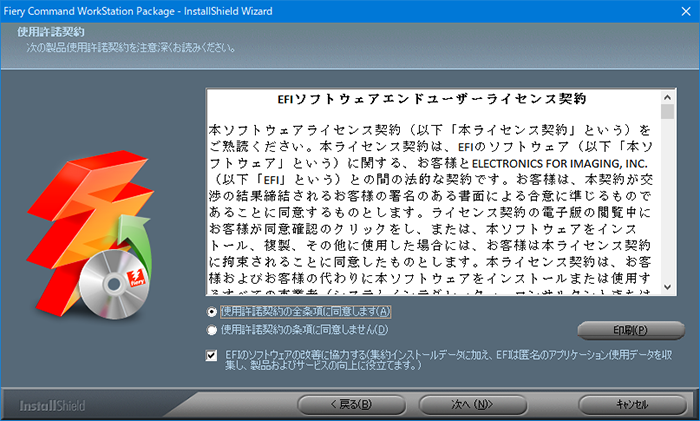The width and height of the screenshot is (700, 421).
Task: Proceed with the 次へ(N) button
Action: click(x=473, y=404)
